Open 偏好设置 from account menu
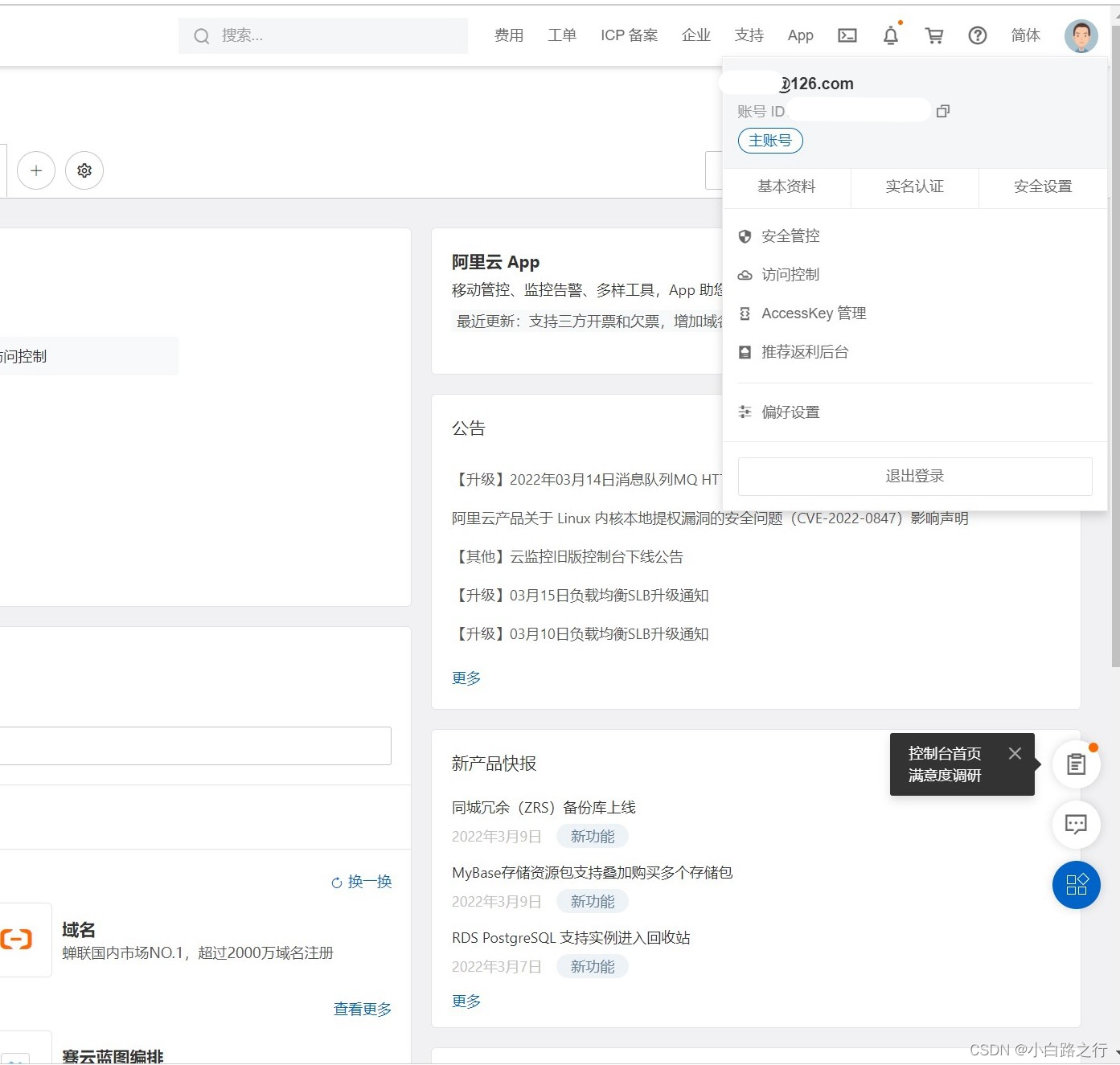1120x1065 pixels. point(790,412)
